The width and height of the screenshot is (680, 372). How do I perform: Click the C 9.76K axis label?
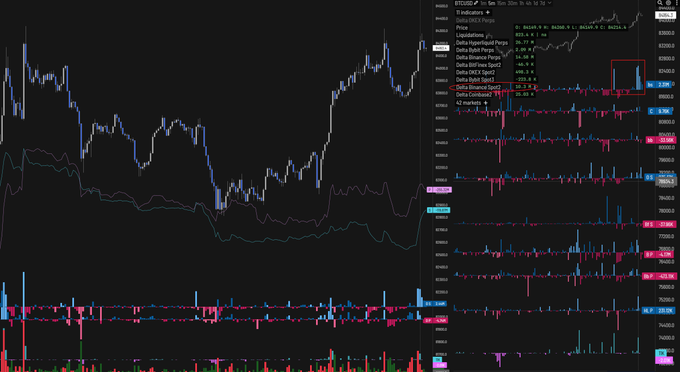(659, 111)
